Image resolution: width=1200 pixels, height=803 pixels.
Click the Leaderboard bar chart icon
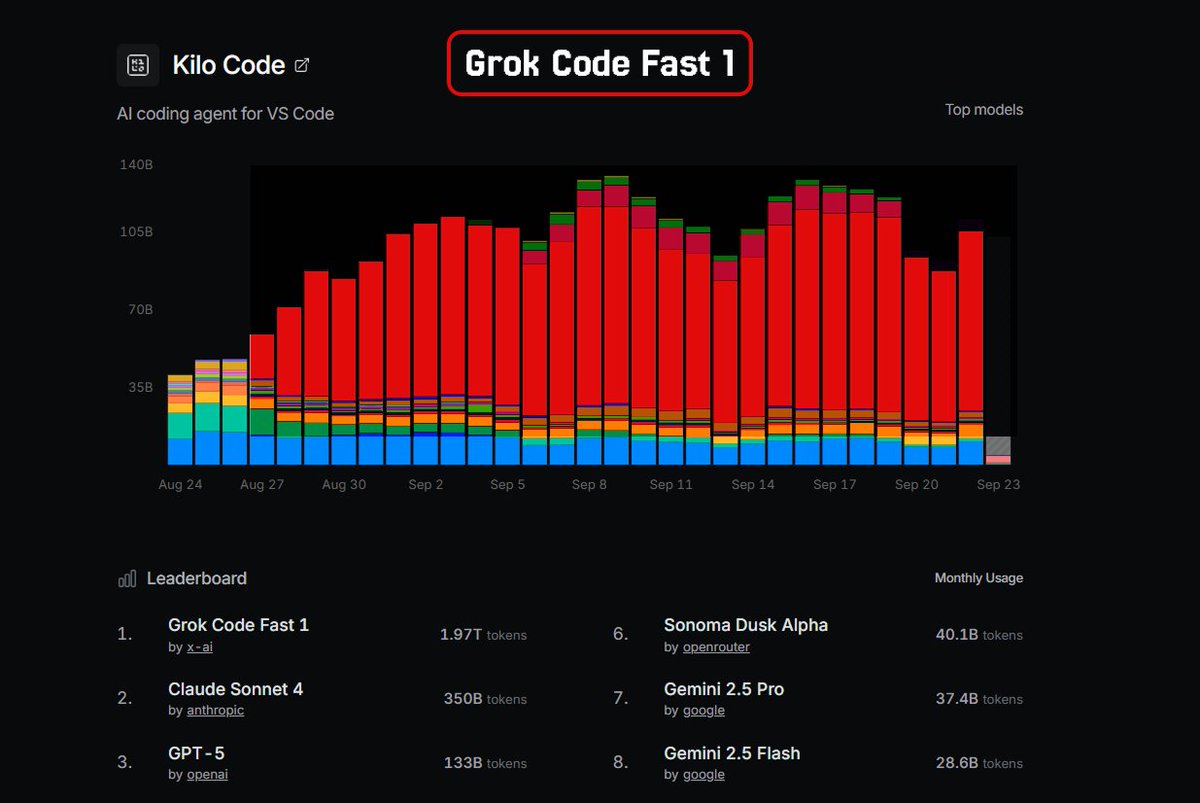tap(127, 579)
